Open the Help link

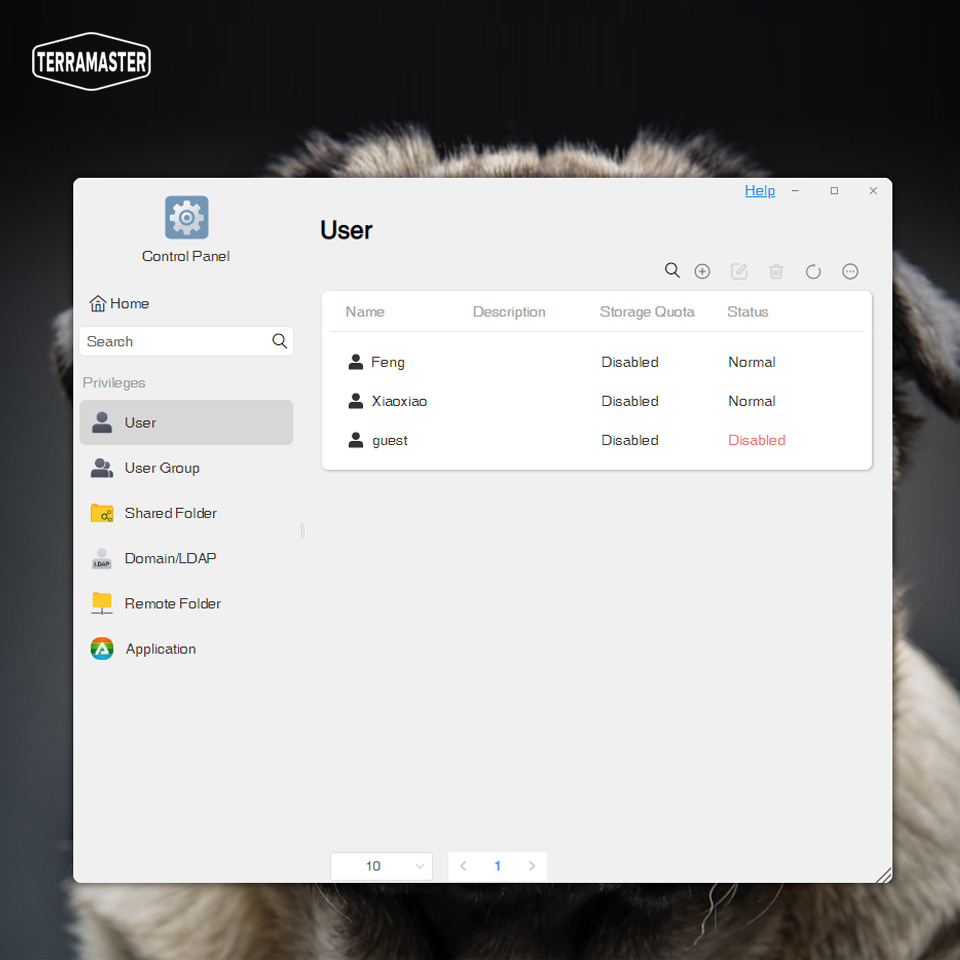pos(760,190)
